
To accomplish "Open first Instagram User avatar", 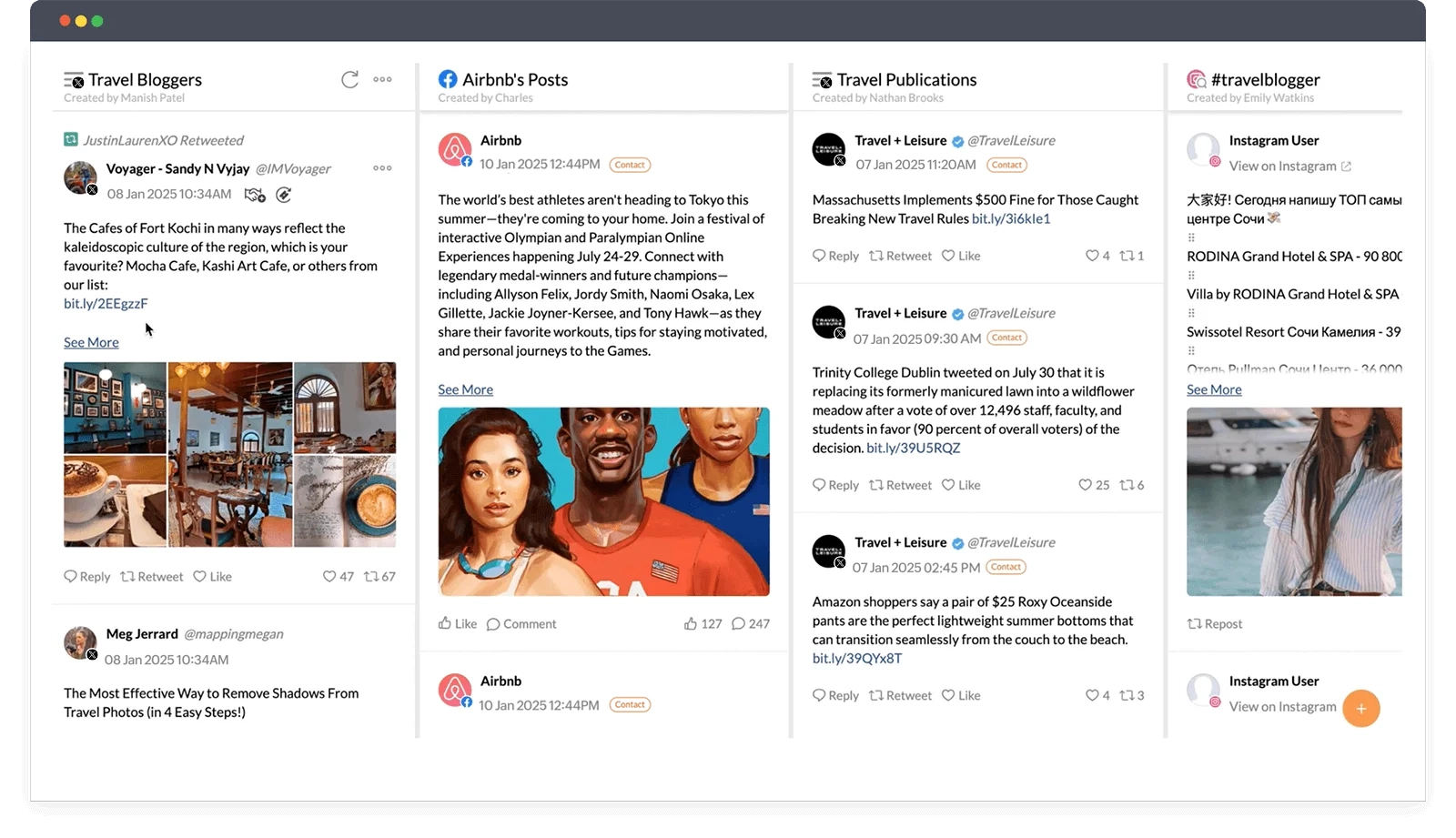I will (x=1203, y=150).
